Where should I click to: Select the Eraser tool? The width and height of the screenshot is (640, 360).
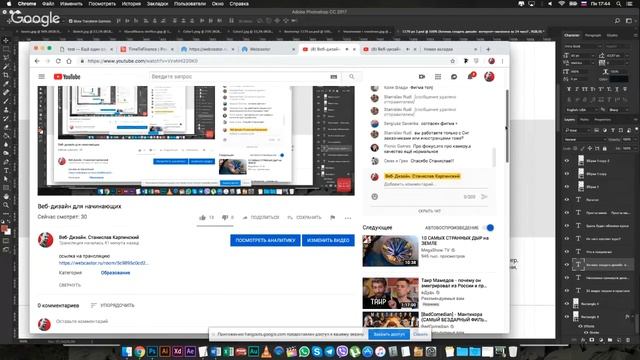tap(6, 127)
